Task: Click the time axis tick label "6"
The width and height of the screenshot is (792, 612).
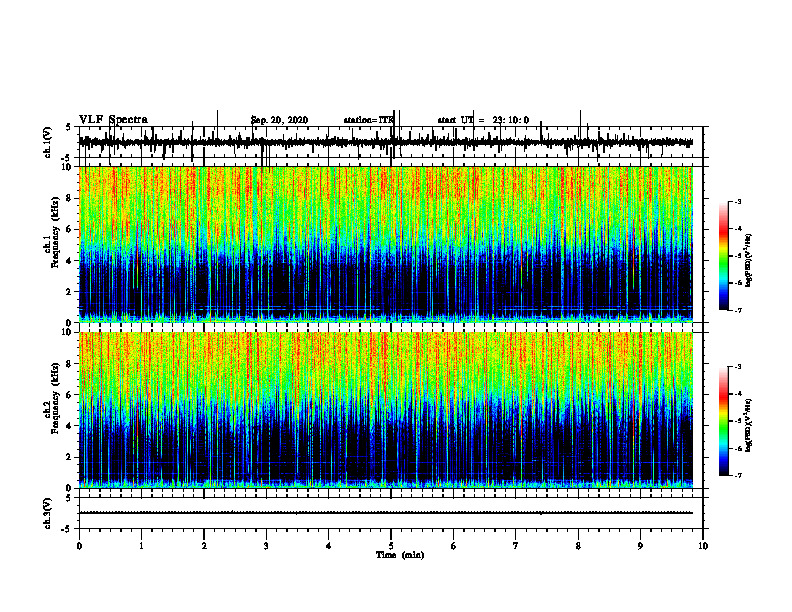Action: point(454,546)
